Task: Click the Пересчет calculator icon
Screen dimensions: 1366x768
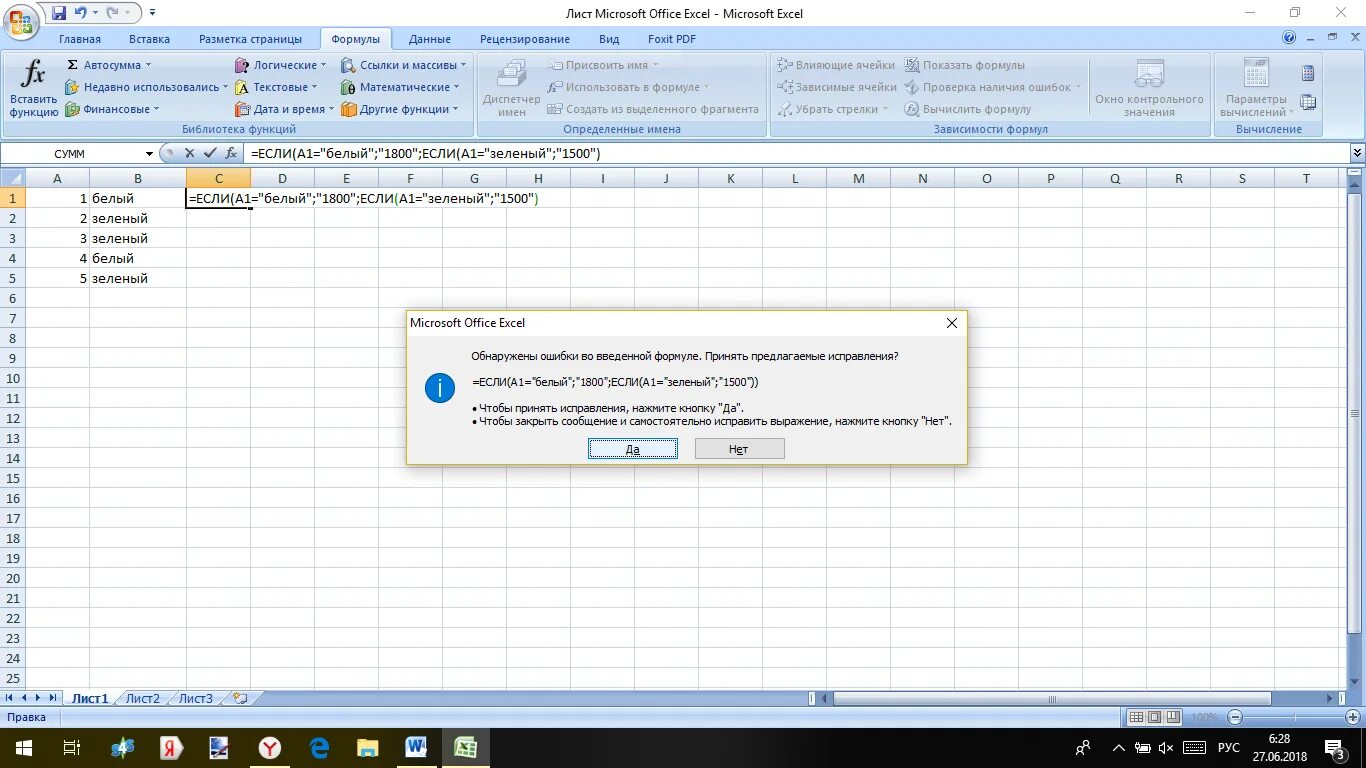Action: click(x=1308, y=73)
